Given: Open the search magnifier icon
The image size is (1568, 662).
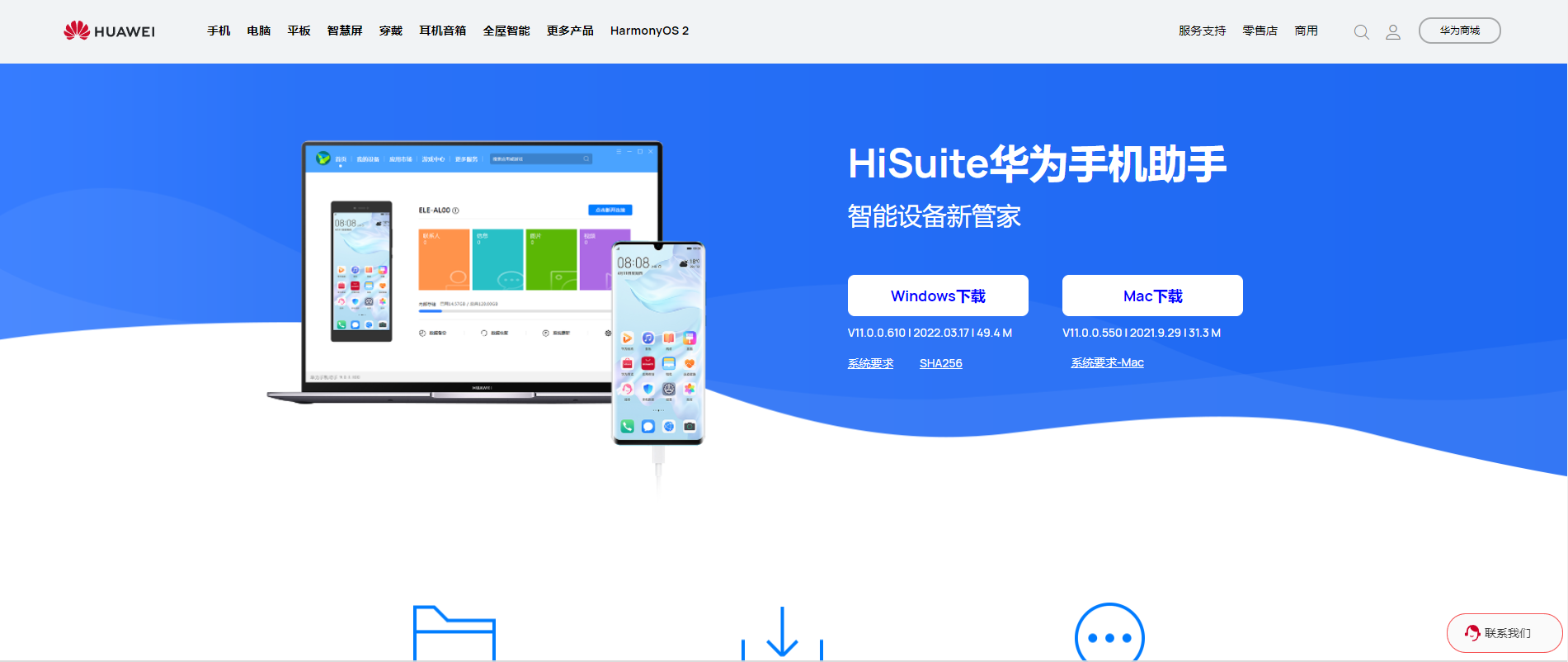Looking at the screenshot, I should pyautogui.click(x=1362, y=32).
